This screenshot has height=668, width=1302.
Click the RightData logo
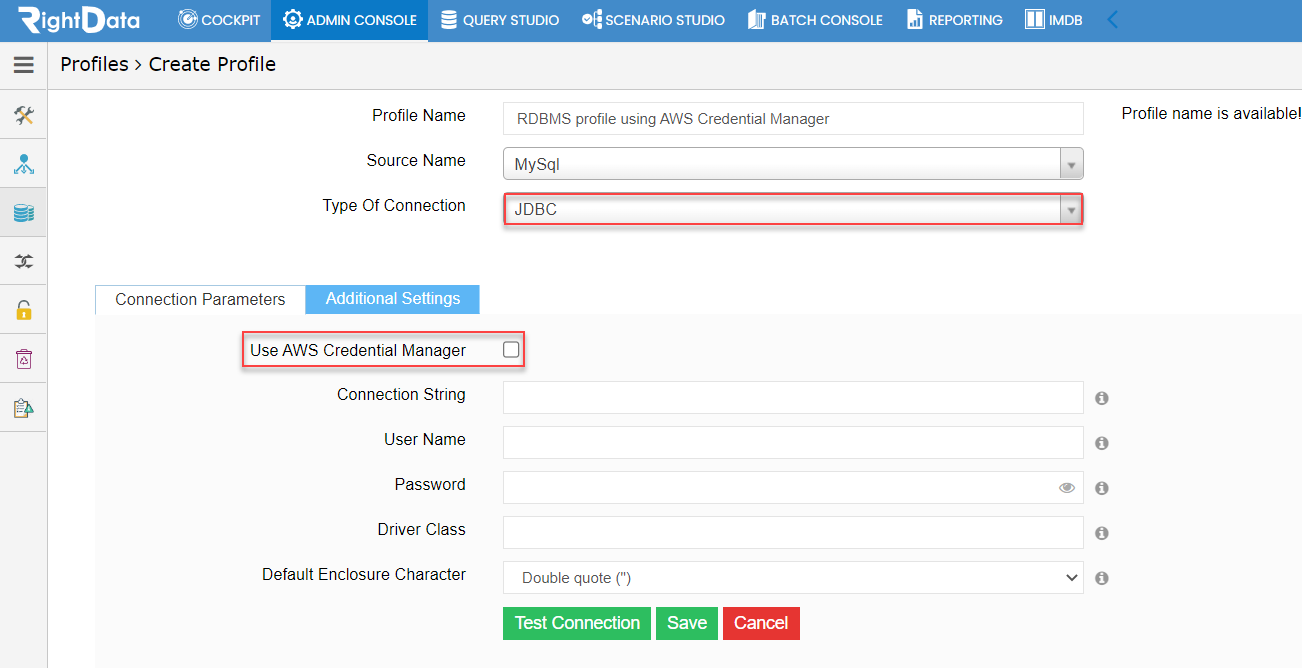coord(79,19)
